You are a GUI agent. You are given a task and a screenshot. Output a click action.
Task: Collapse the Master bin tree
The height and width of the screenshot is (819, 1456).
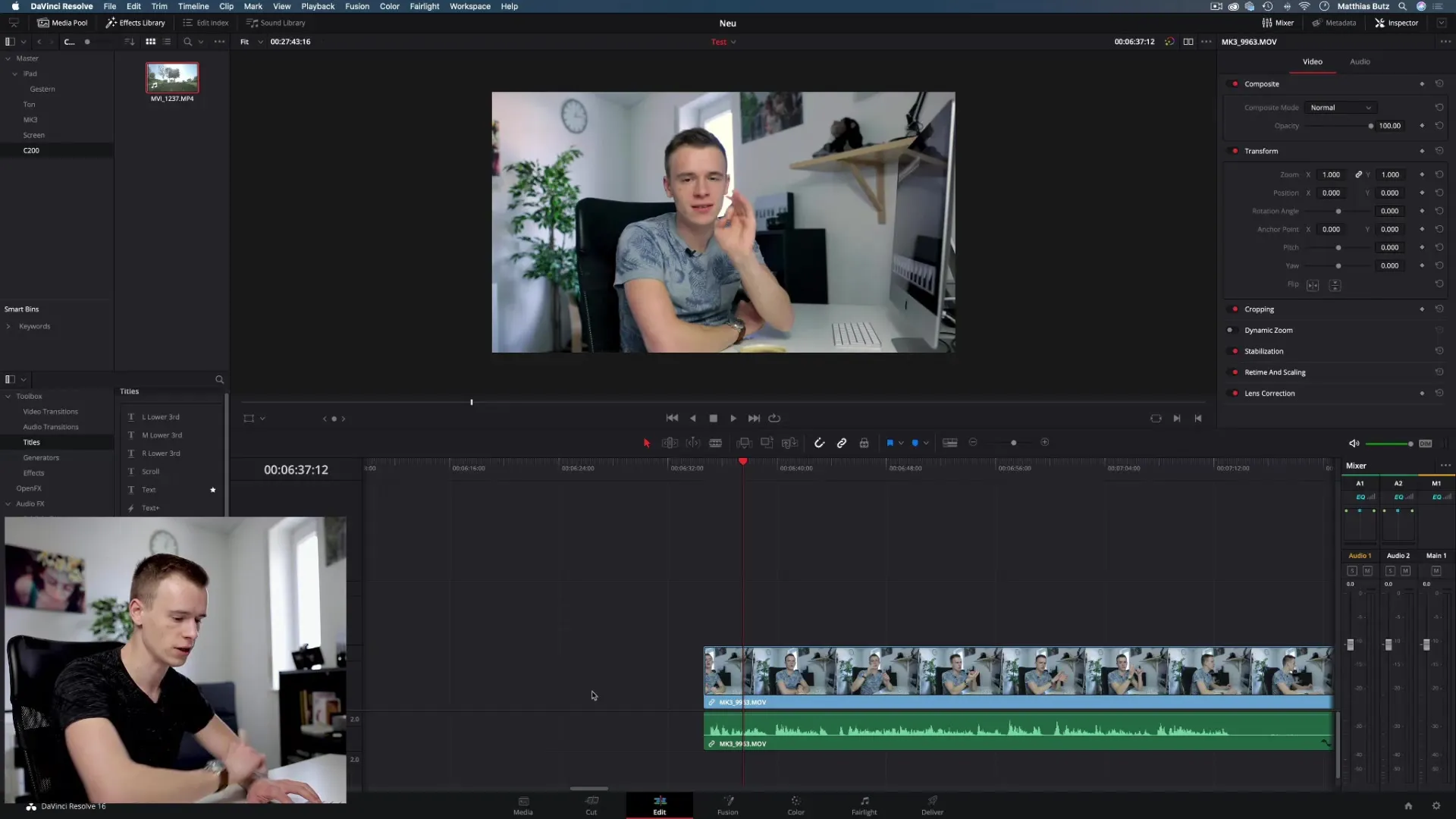(8, 58)
